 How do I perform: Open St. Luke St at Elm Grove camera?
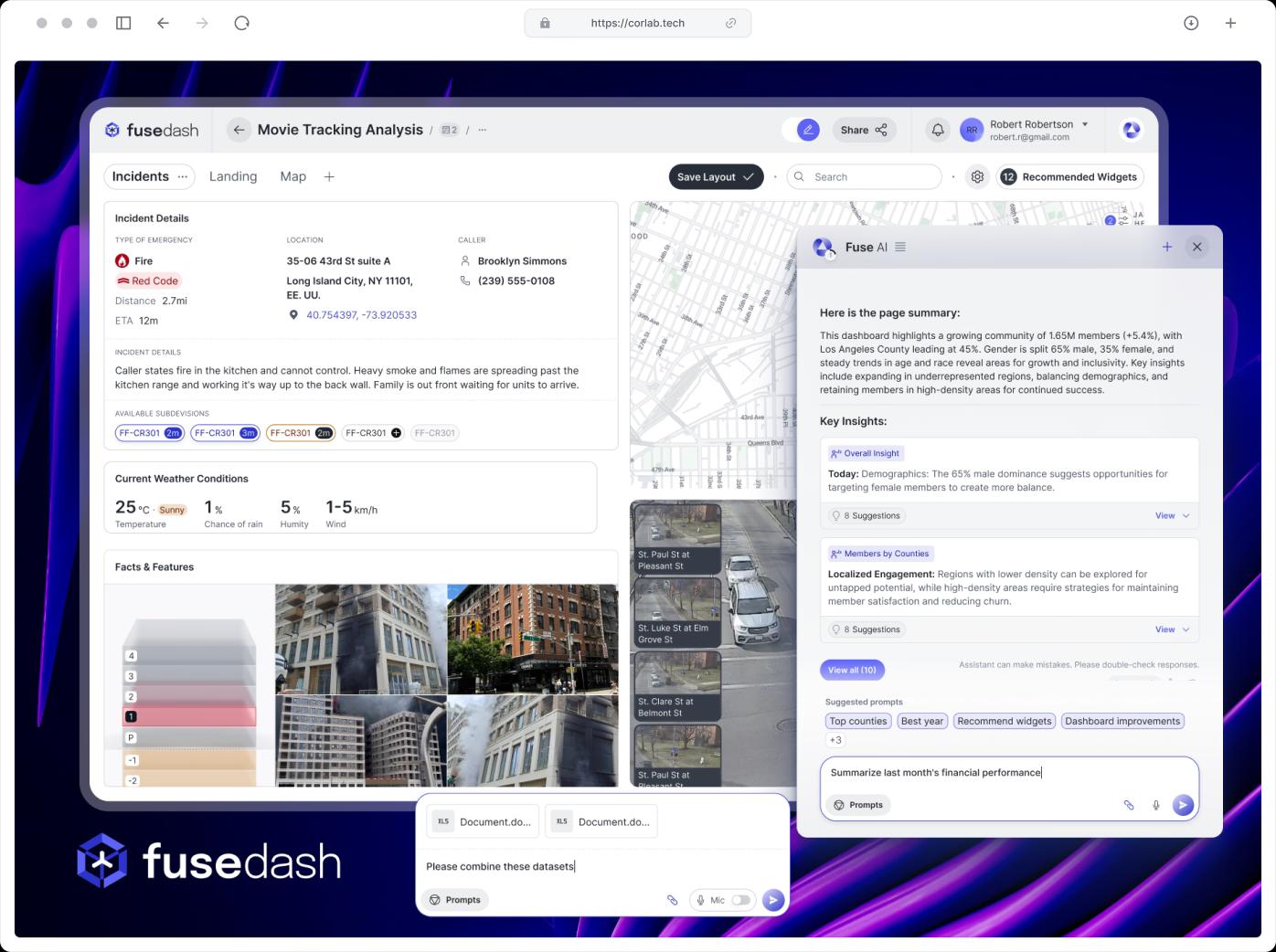(x=677, y=612)
